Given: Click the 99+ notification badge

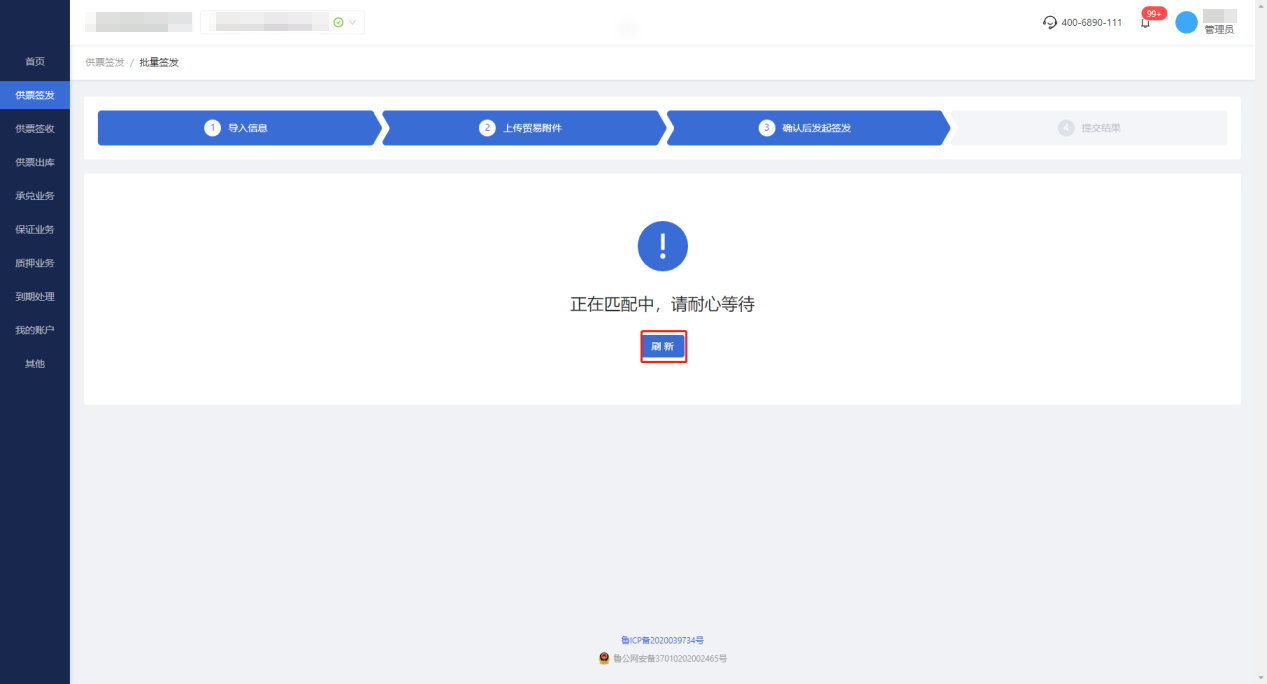Looking at the screenshot, I should pyautogui.click(x=1154, y=14).
